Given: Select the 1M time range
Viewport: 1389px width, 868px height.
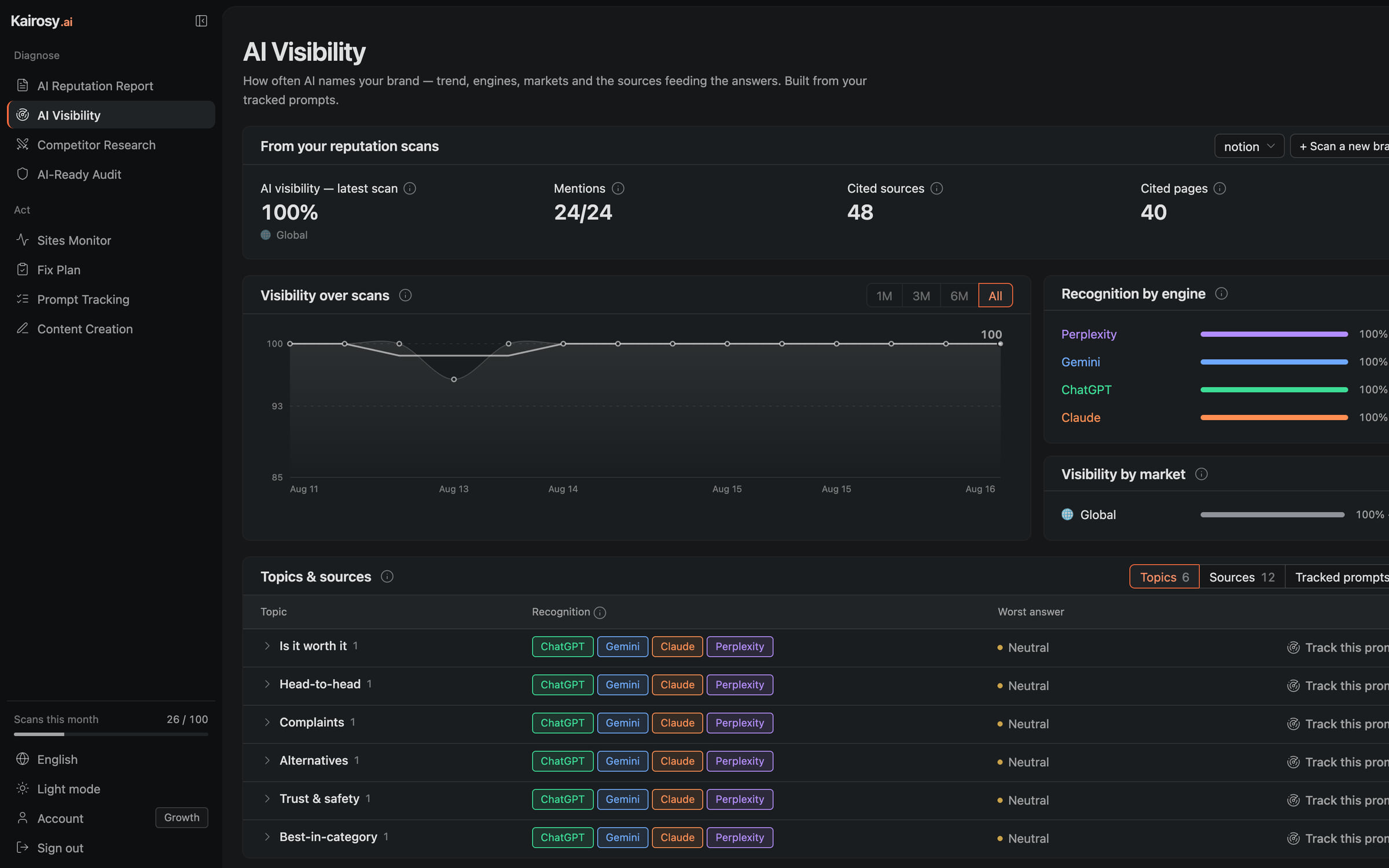Looking at the screenshot, I should tap(884, 296).
